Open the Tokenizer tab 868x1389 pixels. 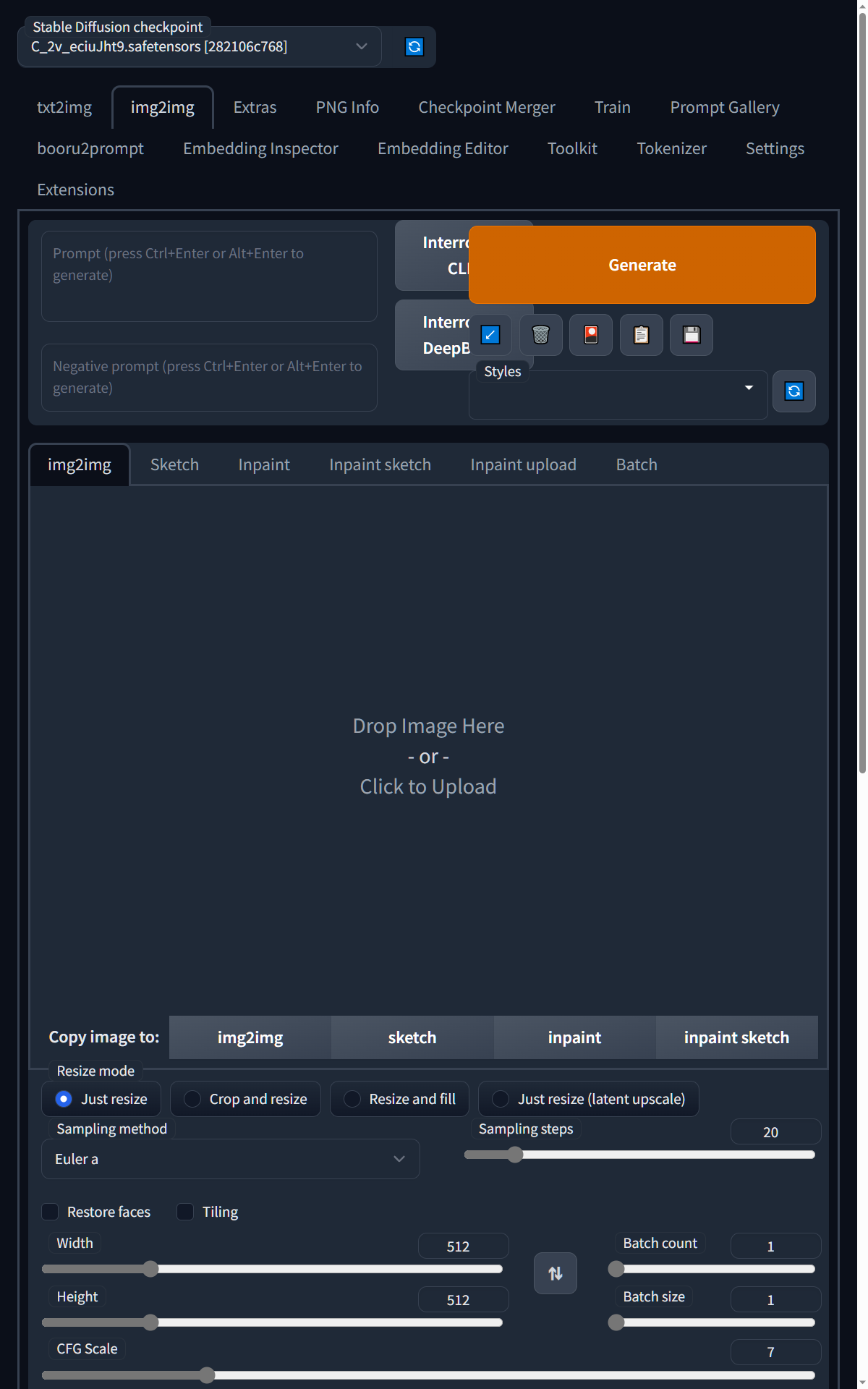click(671, 148)
